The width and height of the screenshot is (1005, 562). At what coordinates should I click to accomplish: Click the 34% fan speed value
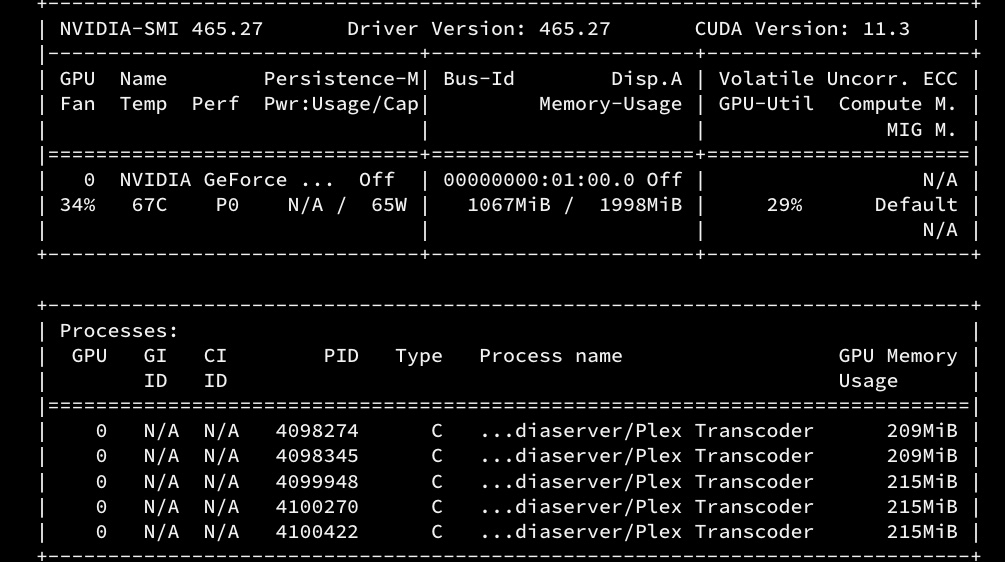pos(77,205)
